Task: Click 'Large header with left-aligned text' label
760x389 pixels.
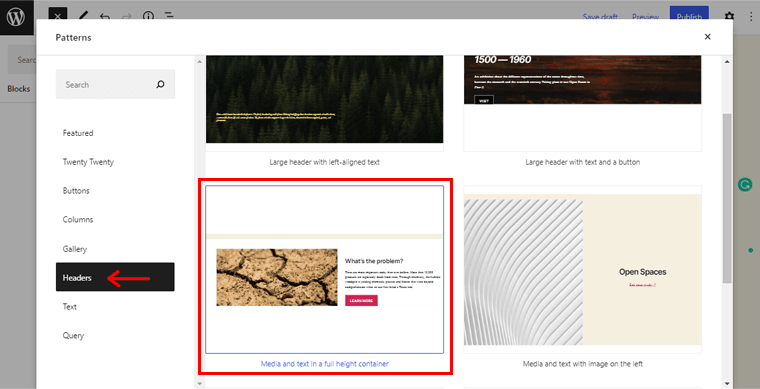Action: point(324,162)
